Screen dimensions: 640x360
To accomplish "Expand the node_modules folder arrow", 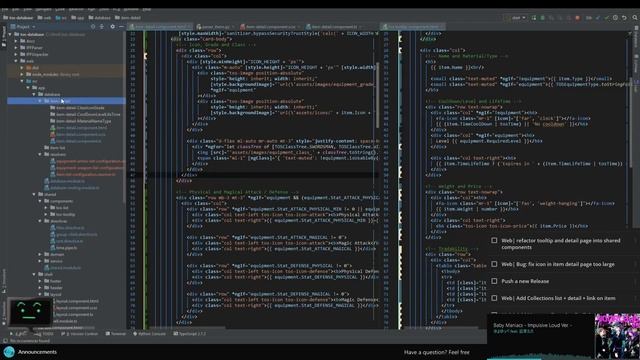I will click(22, 74).
